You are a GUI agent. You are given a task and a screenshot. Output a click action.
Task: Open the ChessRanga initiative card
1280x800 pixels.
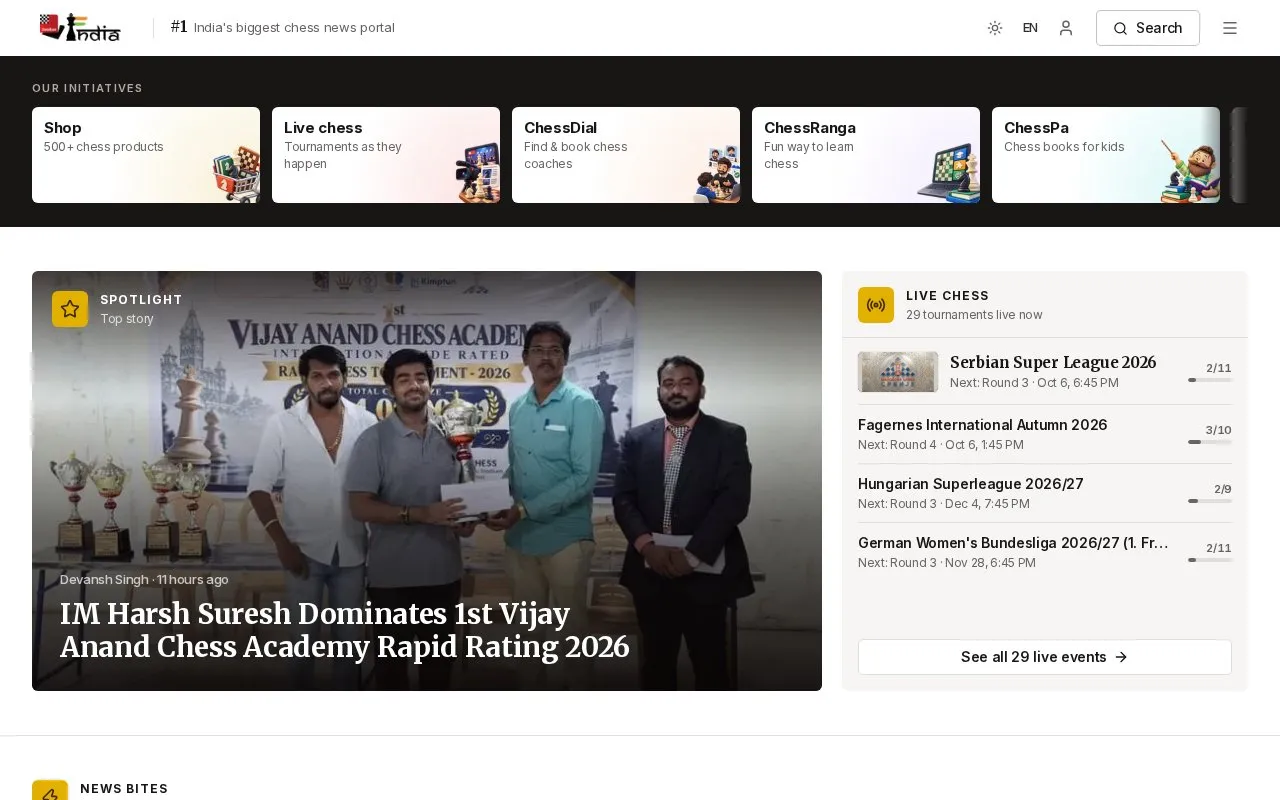tap(866, 155)
